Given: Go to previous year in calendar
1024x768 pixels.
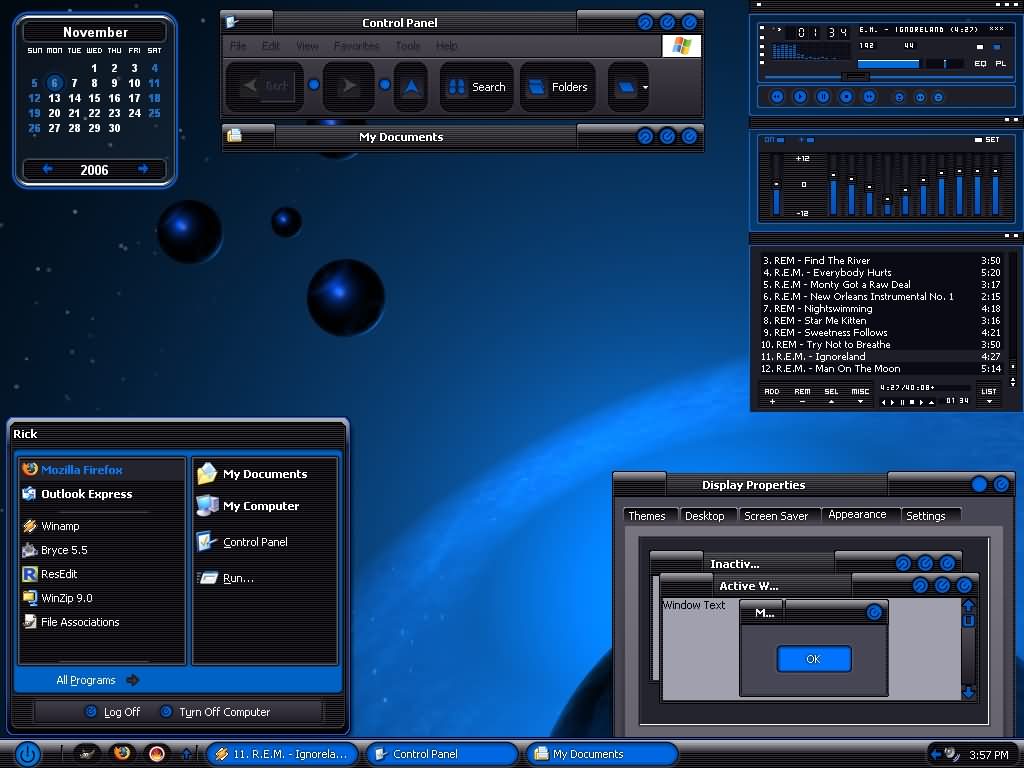Looking at the screenshot, I should [48, 169].
